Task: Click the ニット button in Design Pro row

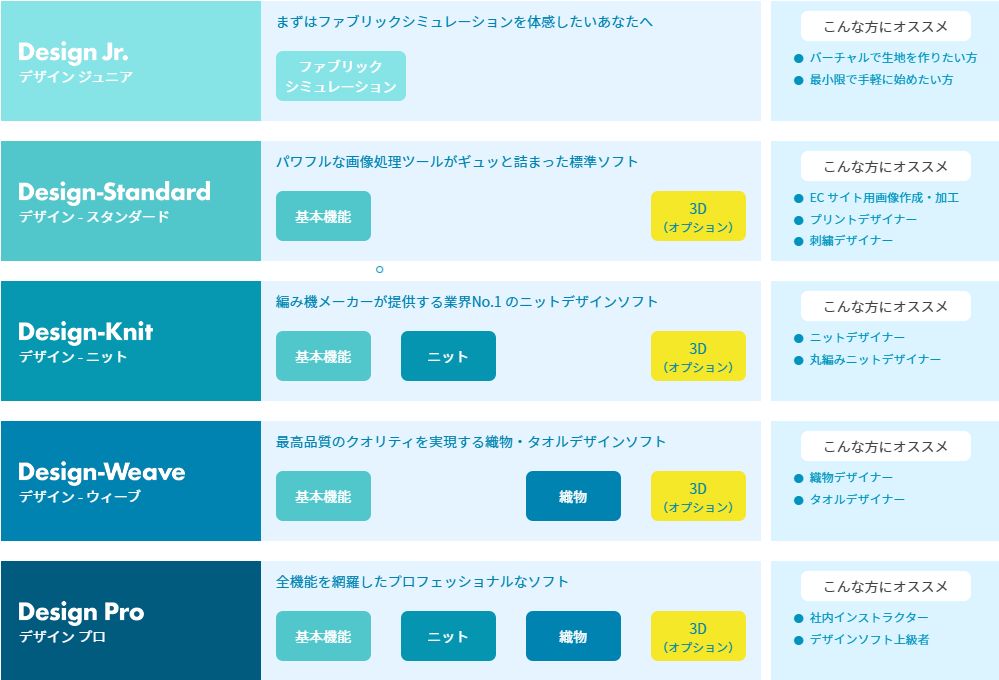Action: tap(448, 636)
